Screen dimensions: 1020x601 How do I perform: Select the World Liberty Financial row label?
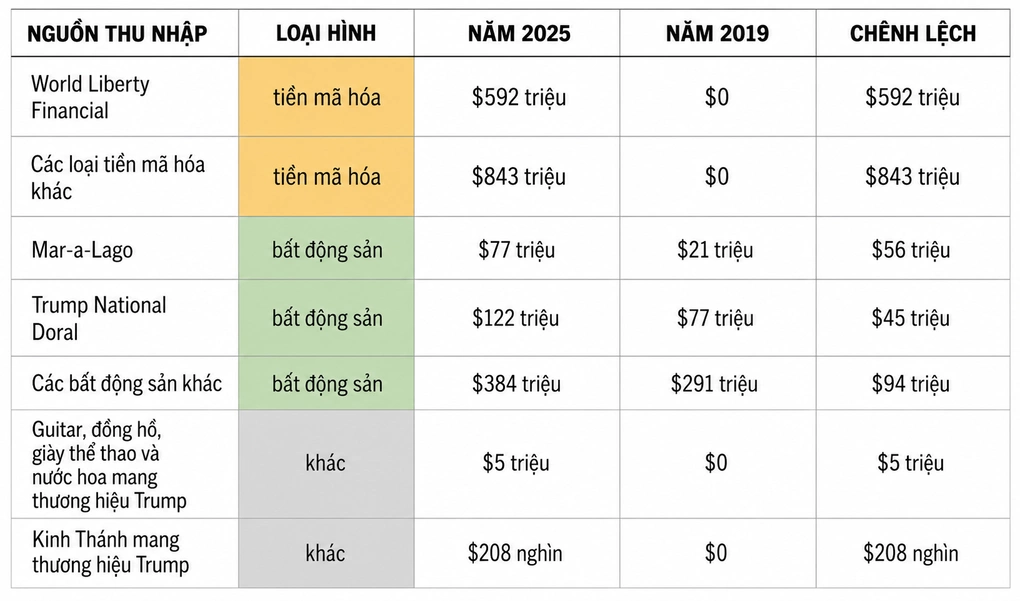point(90,97)
